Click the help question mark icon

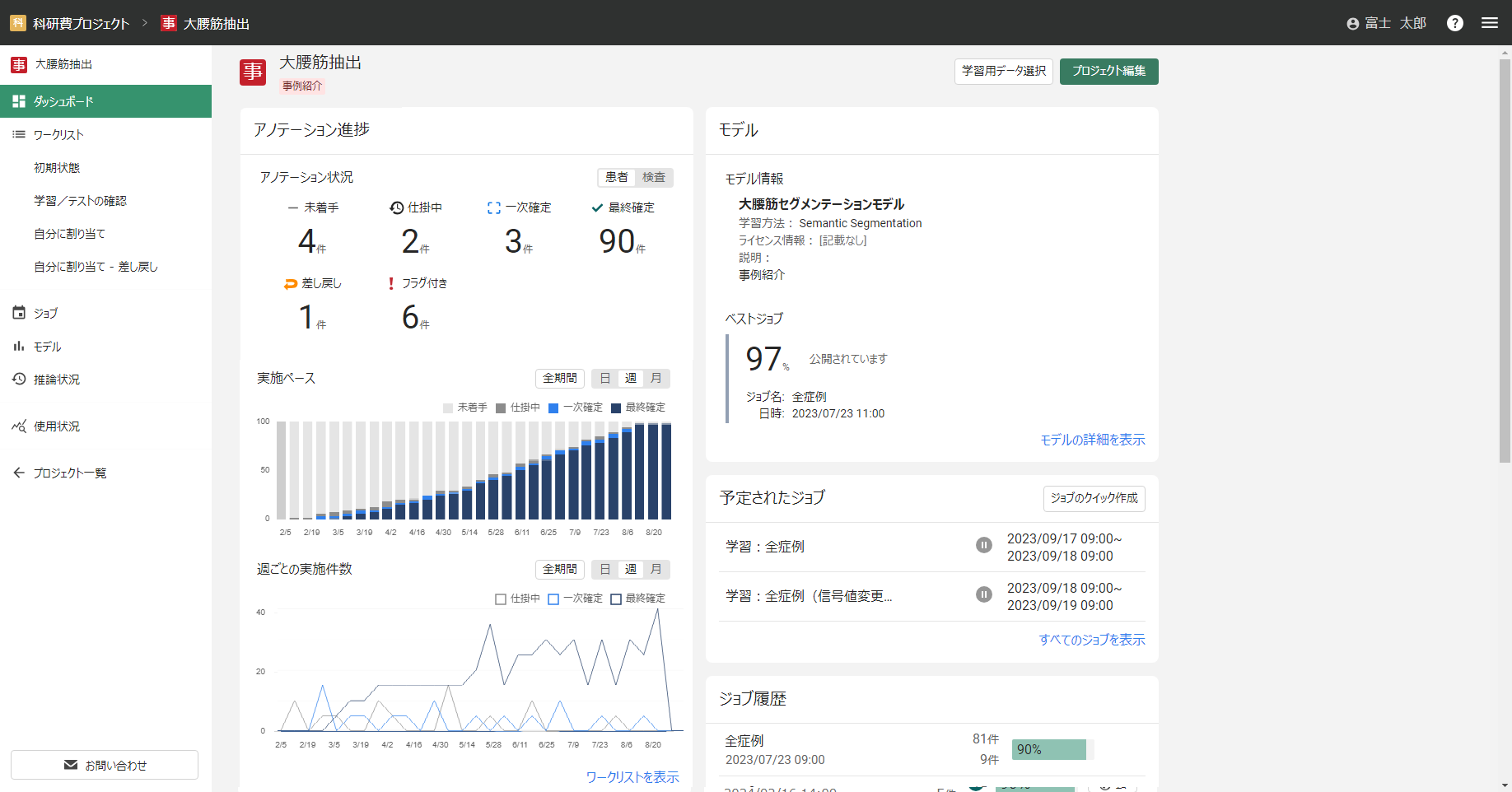(x=1454, y=23)
